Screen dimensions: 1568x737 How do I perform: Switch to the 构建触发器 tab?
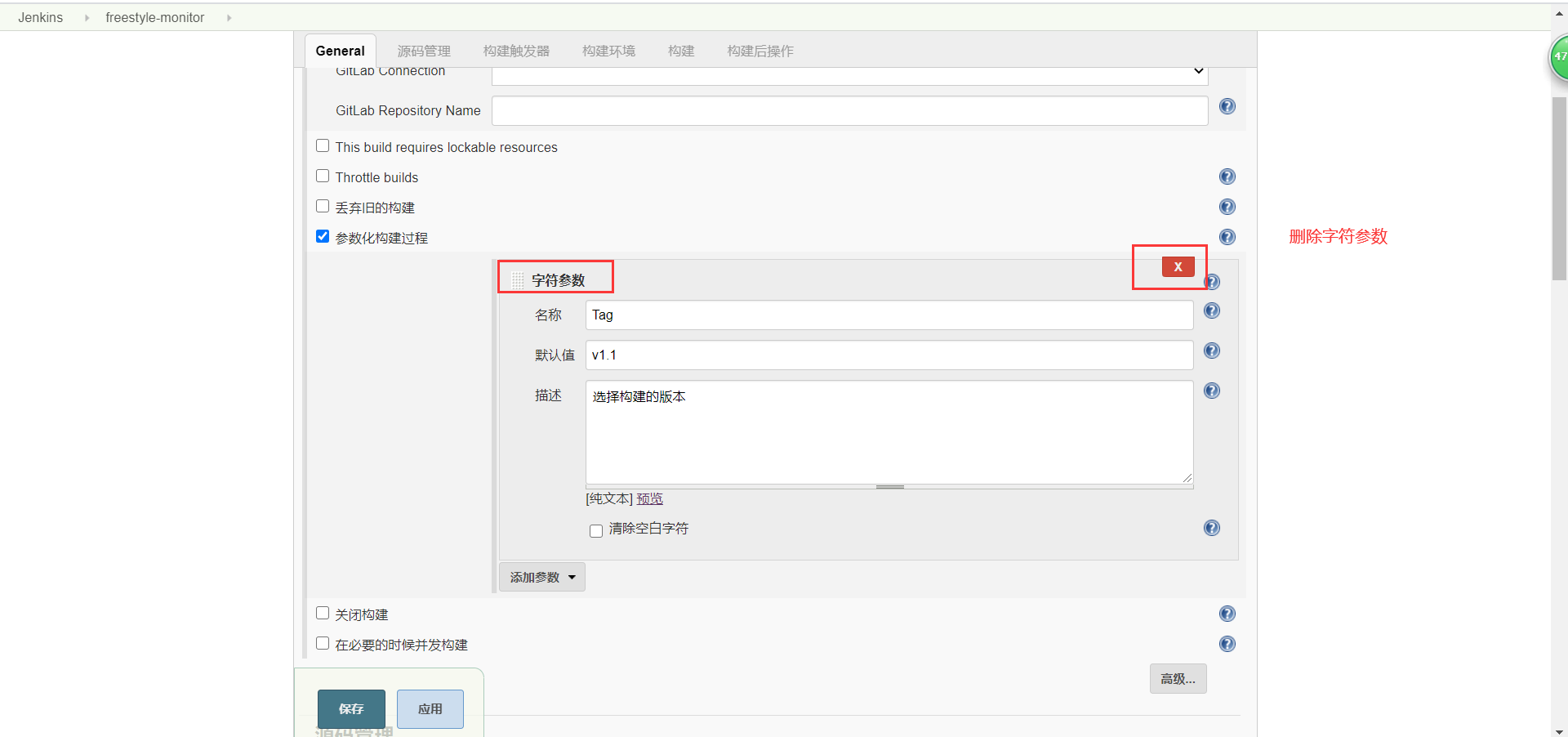click(x=516, y=51)
